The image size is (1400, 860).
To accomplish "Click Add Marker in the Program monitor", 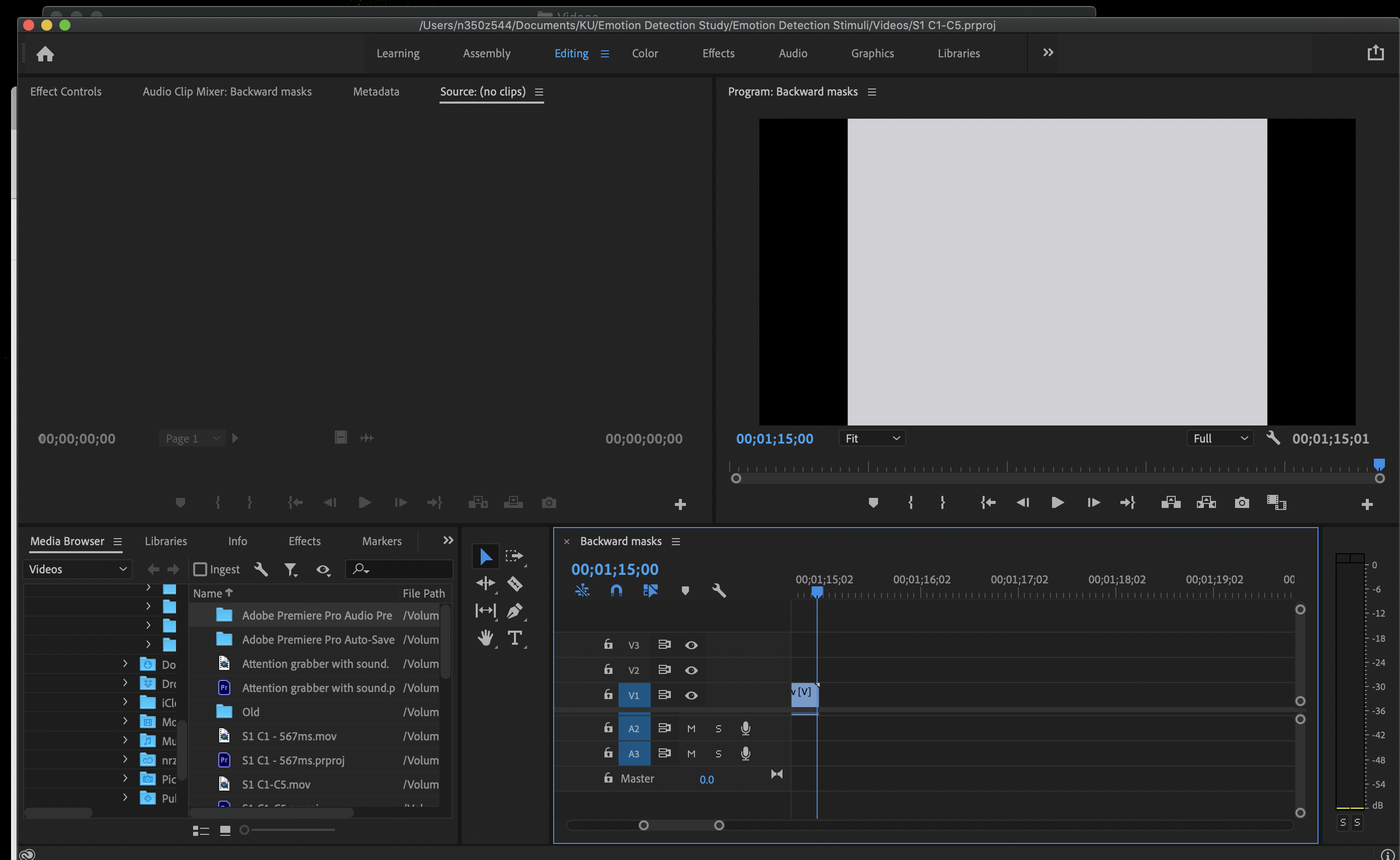I will 873,502.
